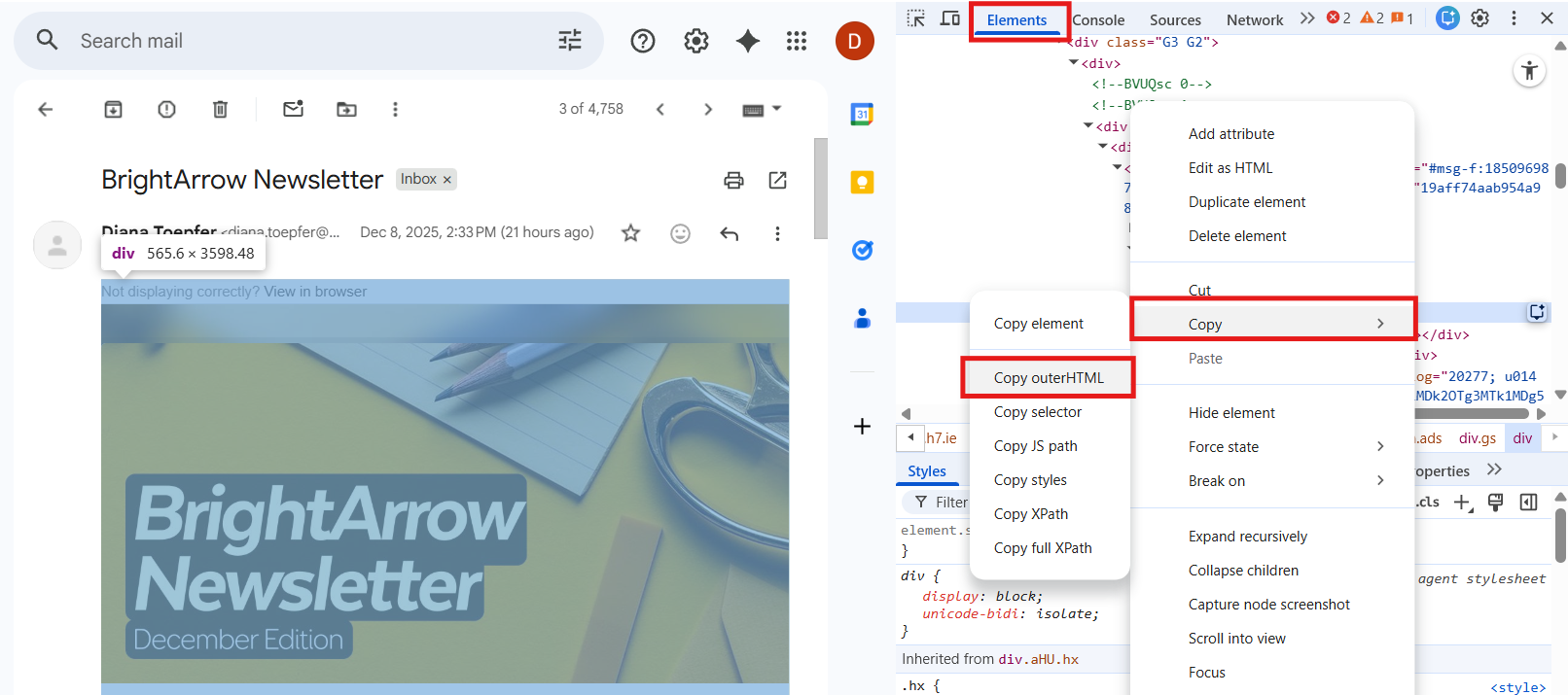This screenshot has width=1568, height=695.
Task: Switch to the Sources tab
Action: point(1175,19)
